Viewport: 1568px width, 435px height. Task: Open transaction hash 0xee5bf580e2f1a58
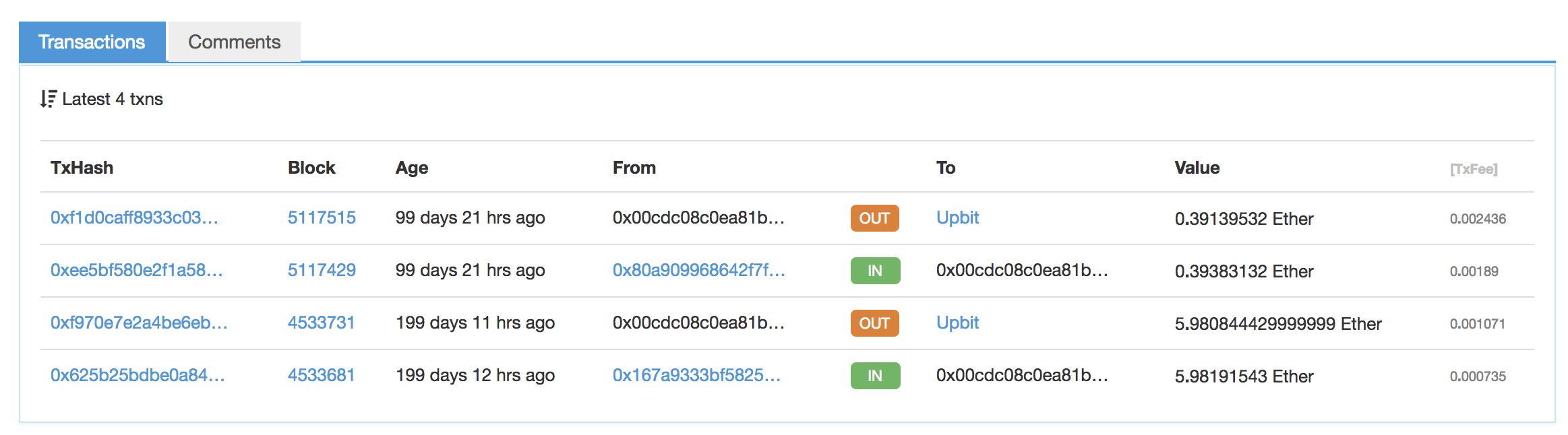tap(137, 270)
